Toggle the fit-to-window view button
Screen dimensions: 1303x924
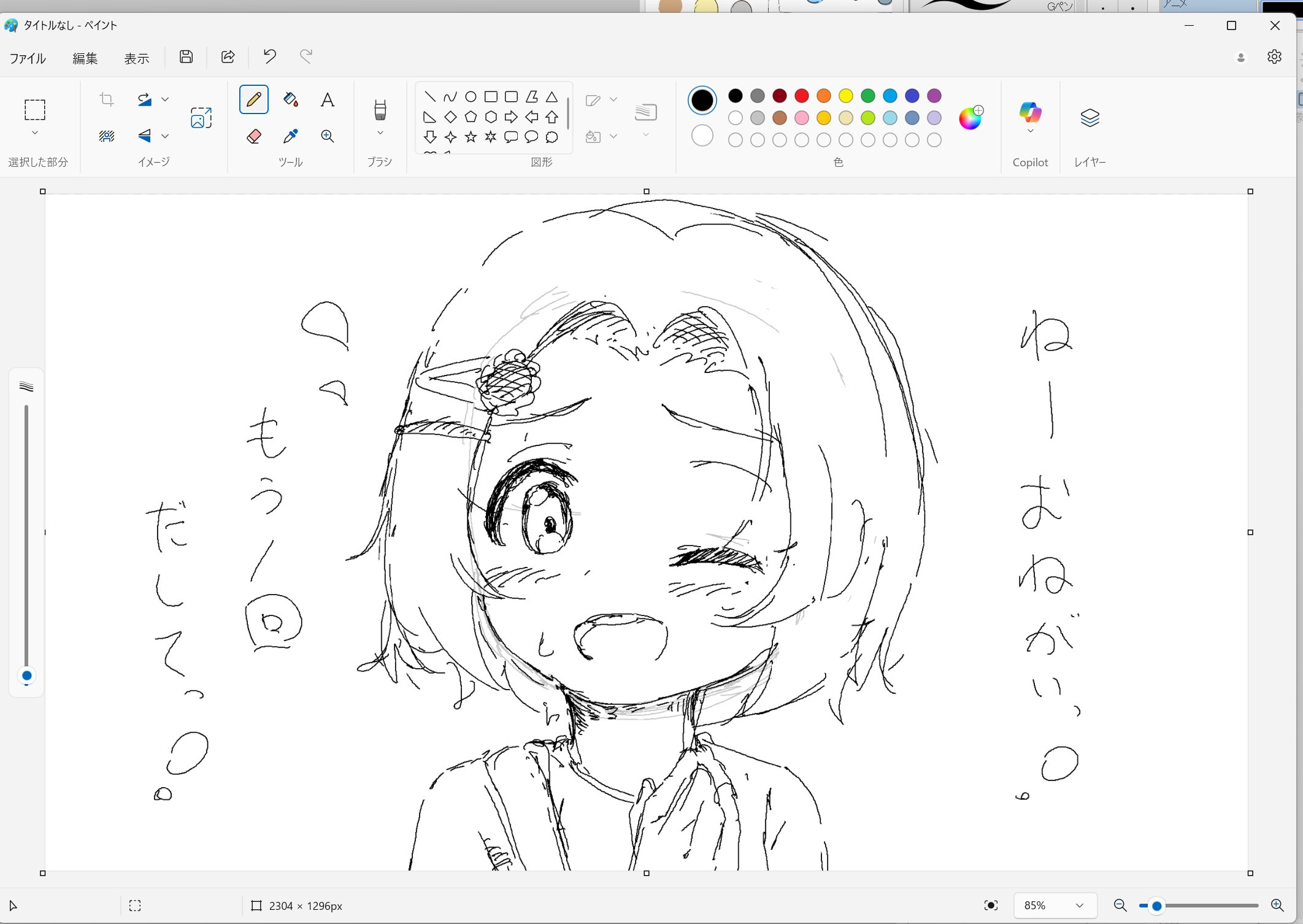point(991,905)
